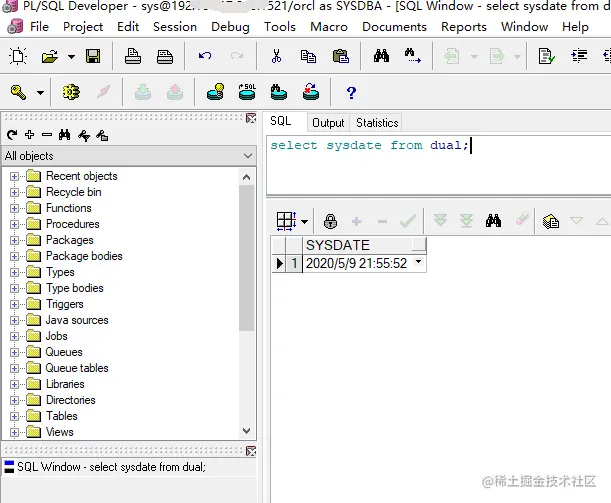611x503 pixels.
Task: Click the result grid layout icon
Action: point(286,221)
